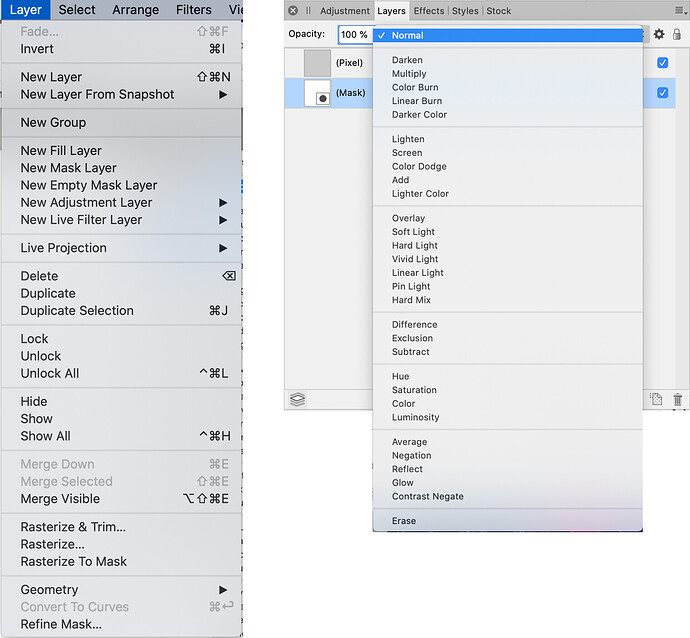Switch to the Stock tab
The image size is (690, 638).
click(x=499, y=11)
